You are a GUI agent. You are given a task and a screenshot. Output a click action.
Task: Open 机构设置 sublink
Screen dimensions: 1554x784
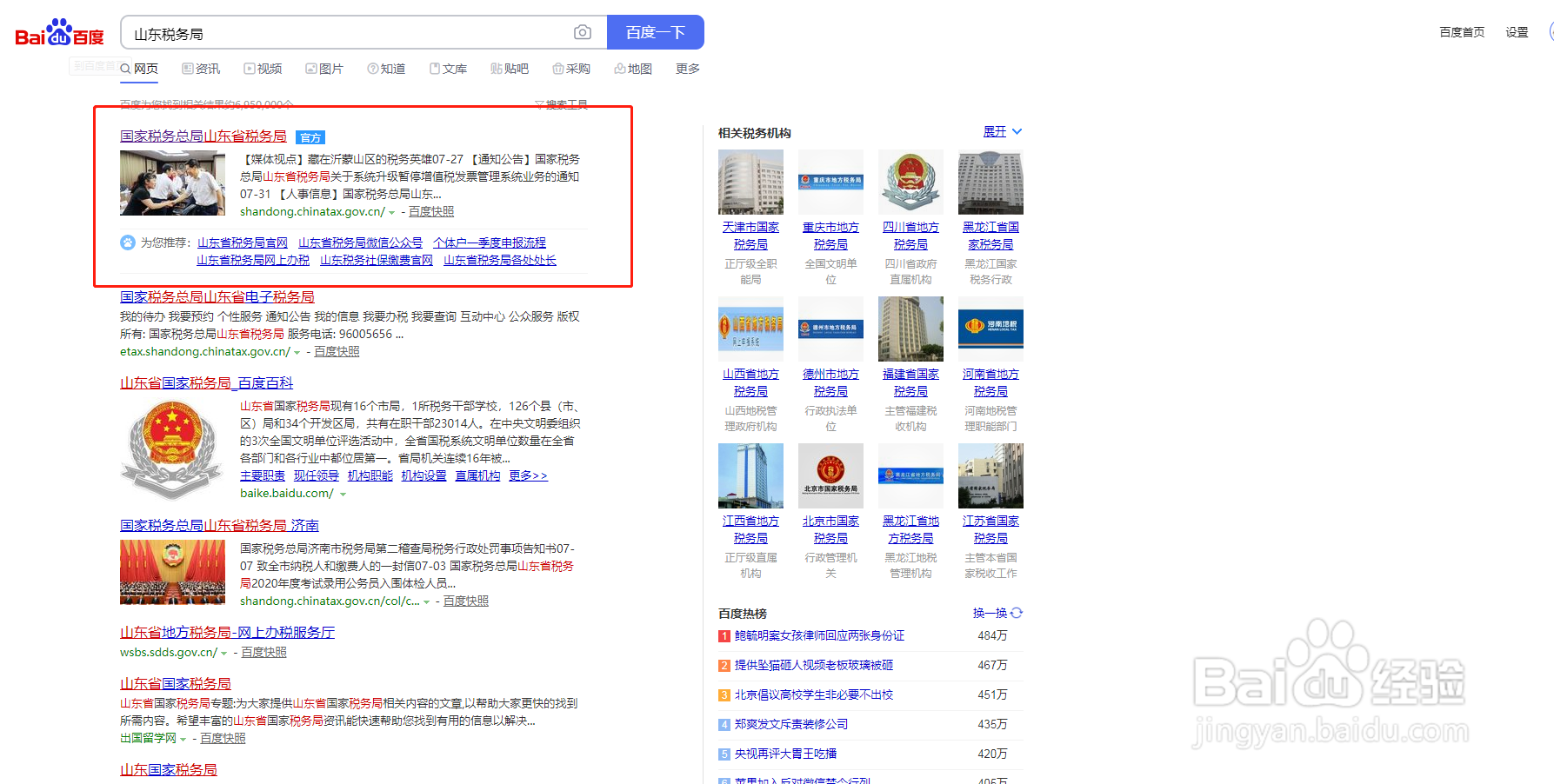tap(424, 475)
